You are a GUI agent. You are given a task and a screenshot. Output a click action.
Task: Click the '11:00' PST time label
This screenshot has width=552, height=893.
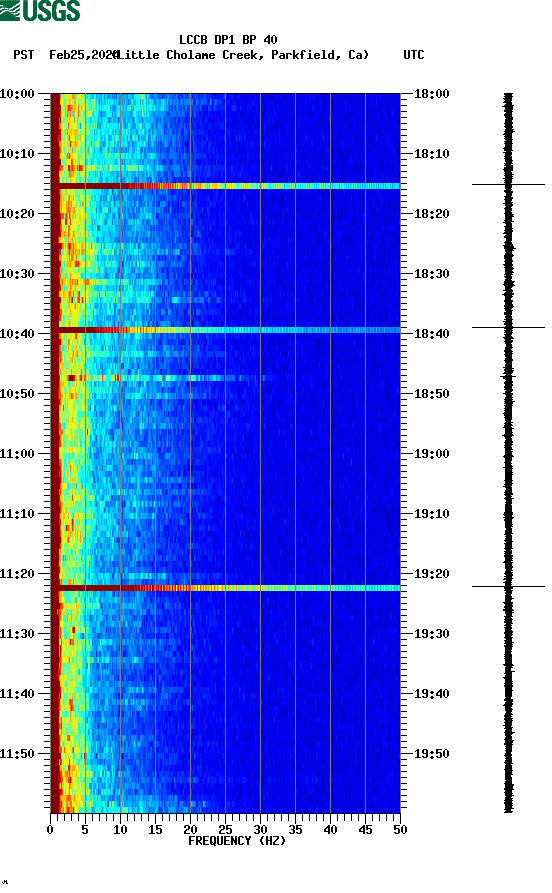tap(17, 454)
